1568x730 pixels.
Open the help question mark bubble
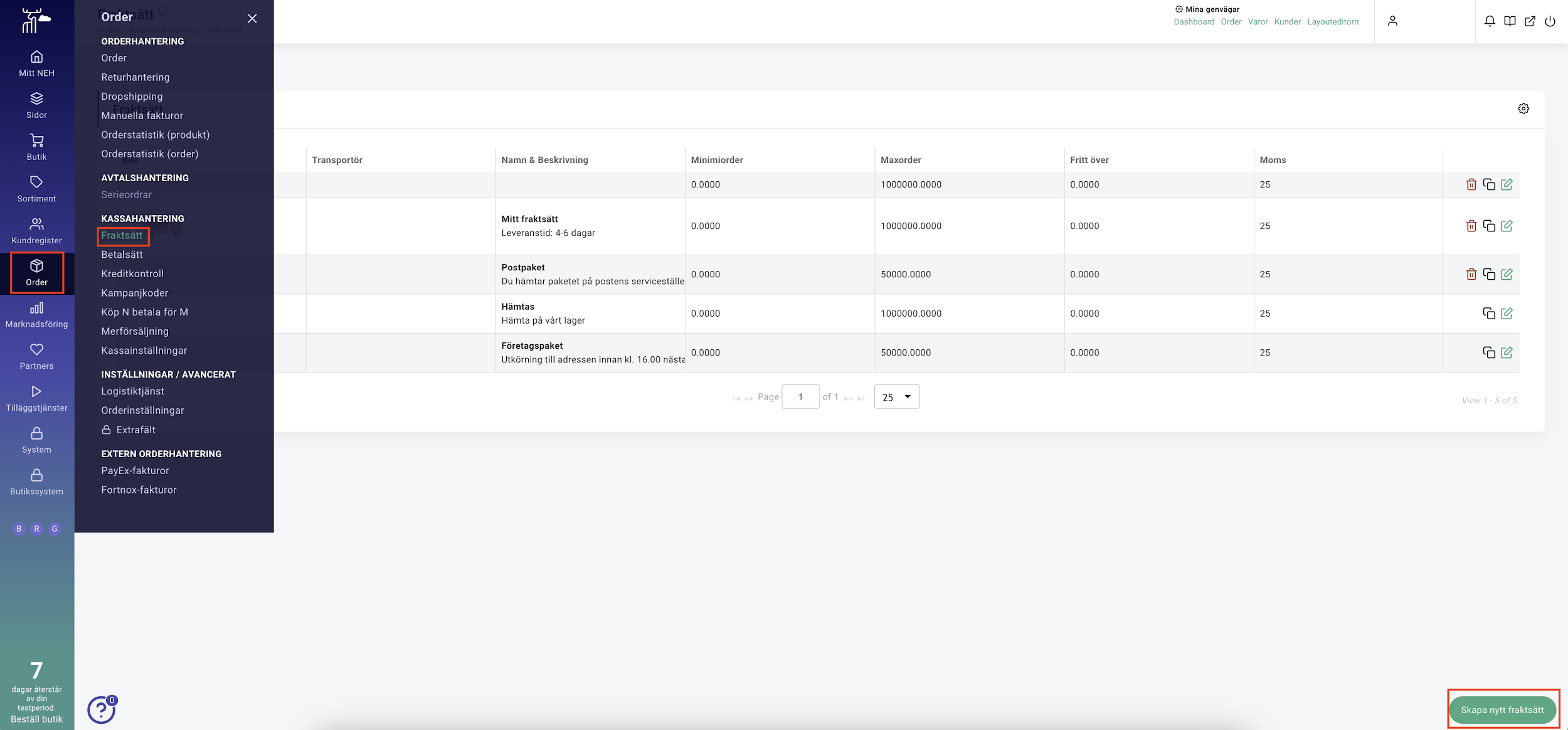click(x=102, y=709)
